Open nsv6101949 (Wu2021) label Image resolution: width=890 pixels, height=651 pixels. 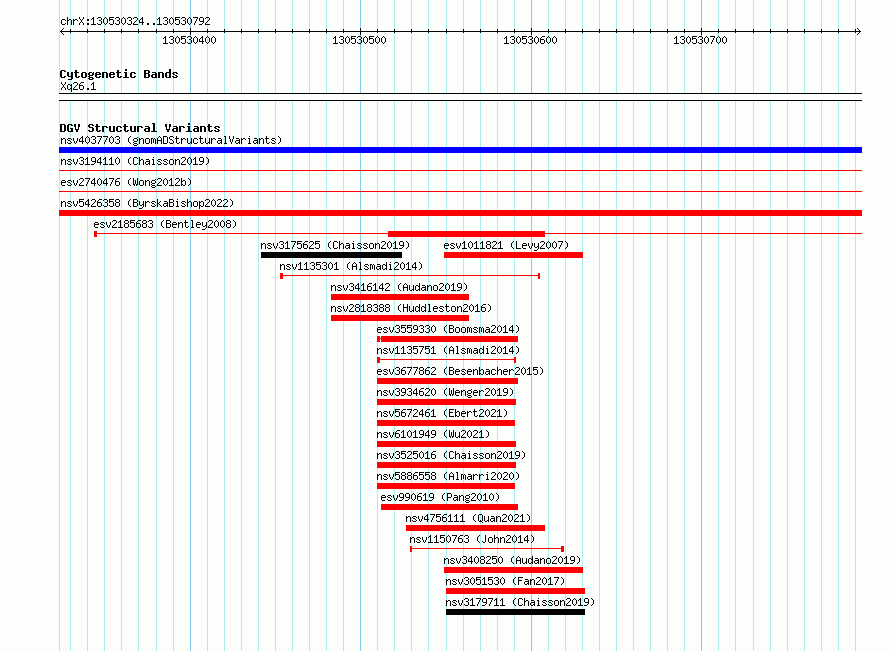click(x=433, y=434)
